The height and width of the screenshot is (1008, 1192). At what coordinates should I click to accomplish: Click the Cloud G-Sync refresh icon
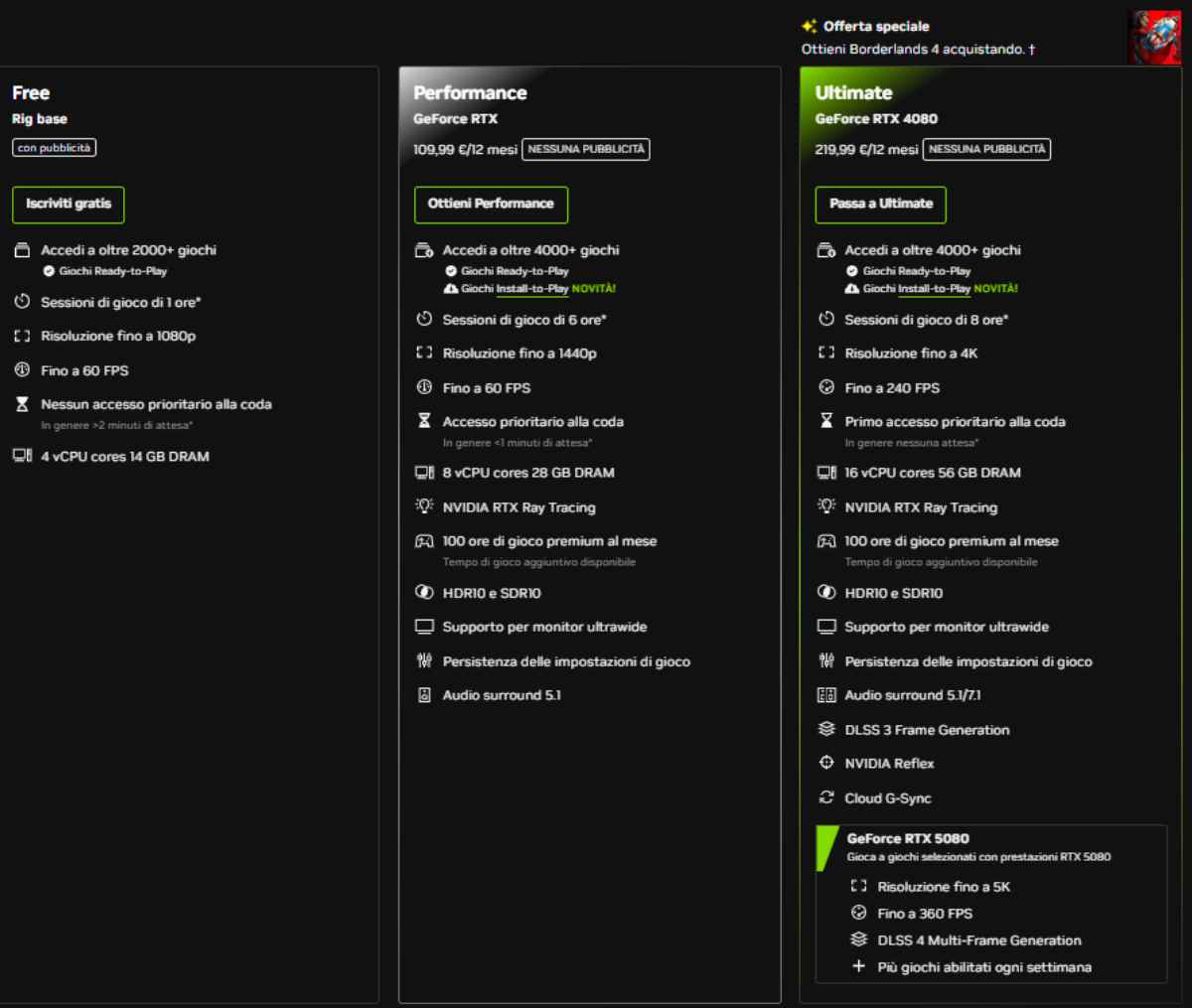point(826,797)
